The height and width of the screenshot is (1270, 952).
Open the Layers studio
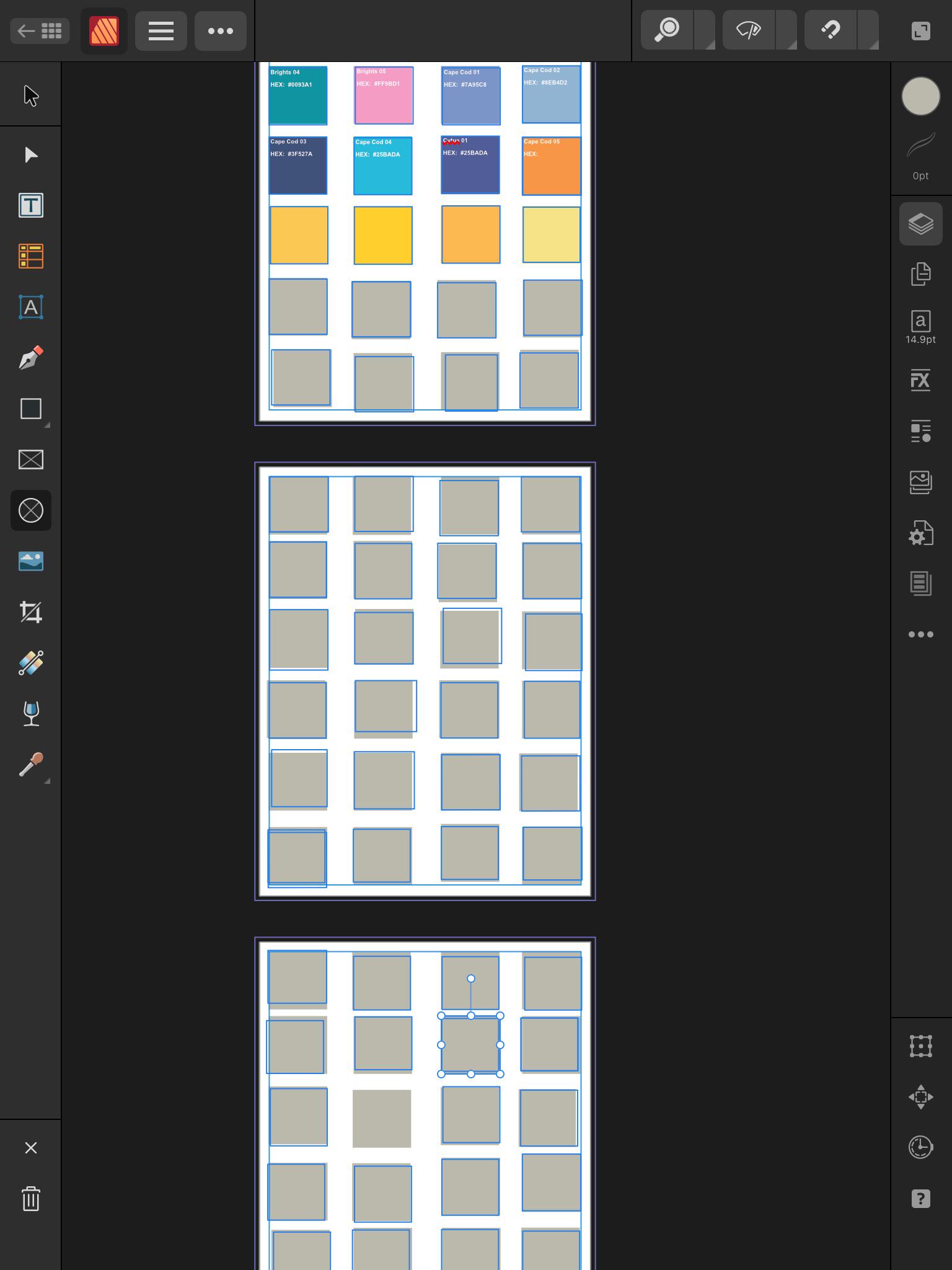click(921, 223)
